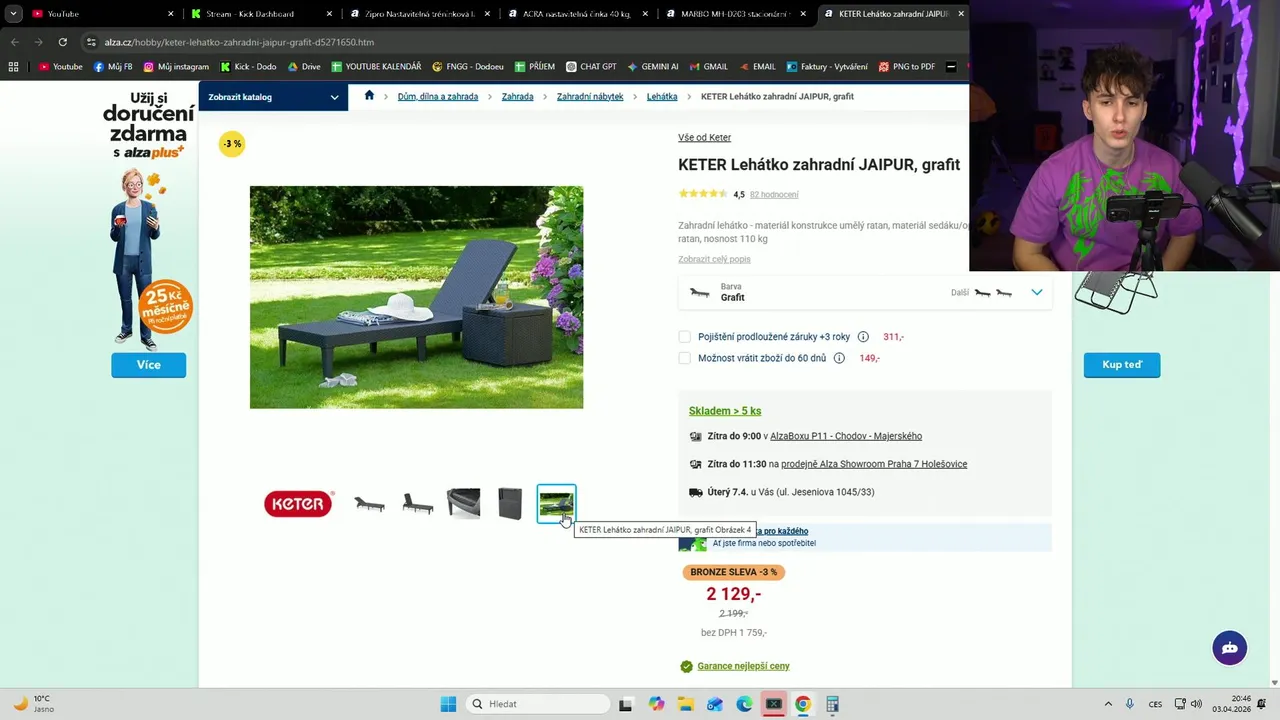Check the Možnost vrátit zboží do 60 dnů box

pyautogui.click(x=684, y=358)
